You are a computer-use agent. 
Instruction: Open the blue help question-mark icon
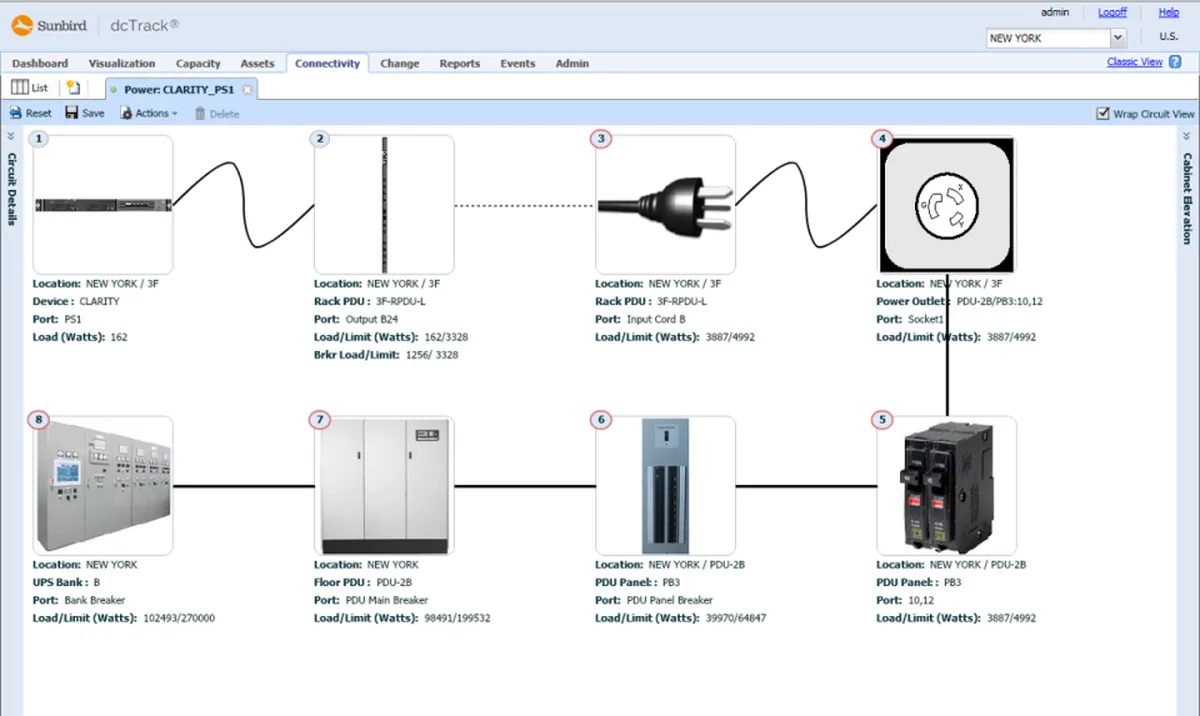pos(1175,62)
